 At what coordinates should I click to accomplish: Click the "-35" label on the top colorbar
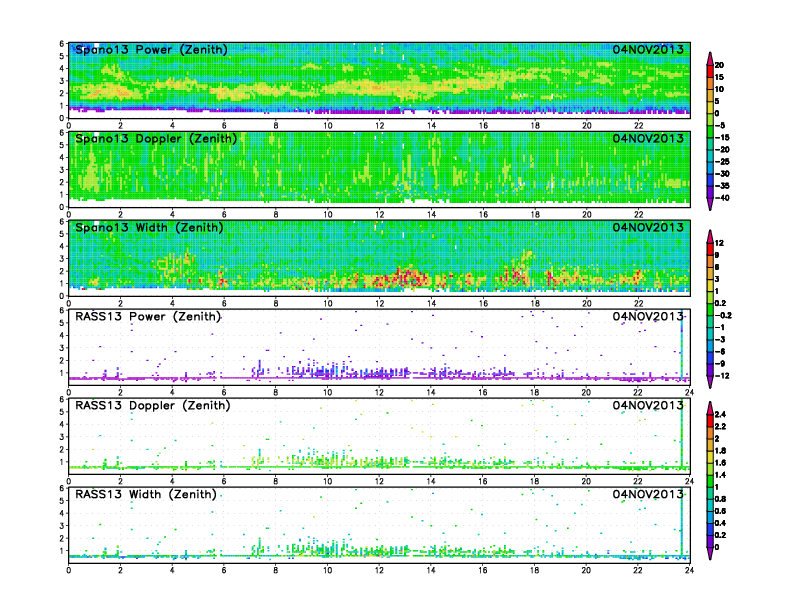point(722,186)
